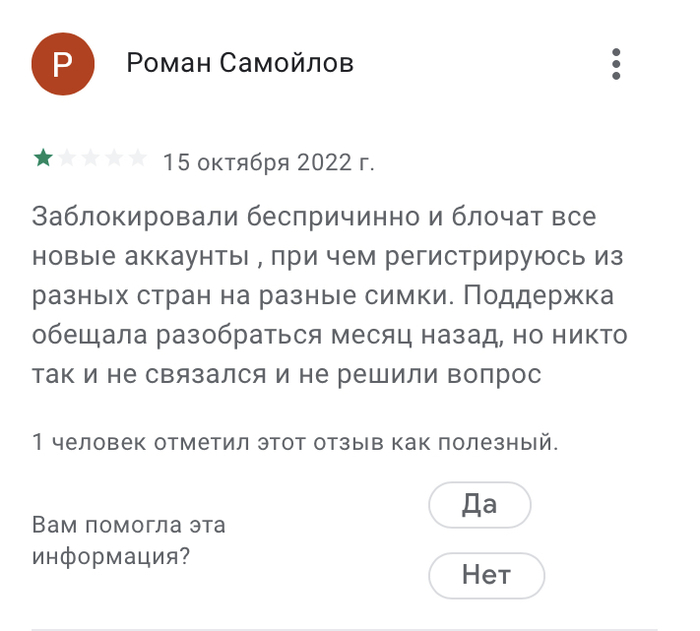700x631 pixels.
Task: Select the third rating star
Action: click(x=91, y=158)
